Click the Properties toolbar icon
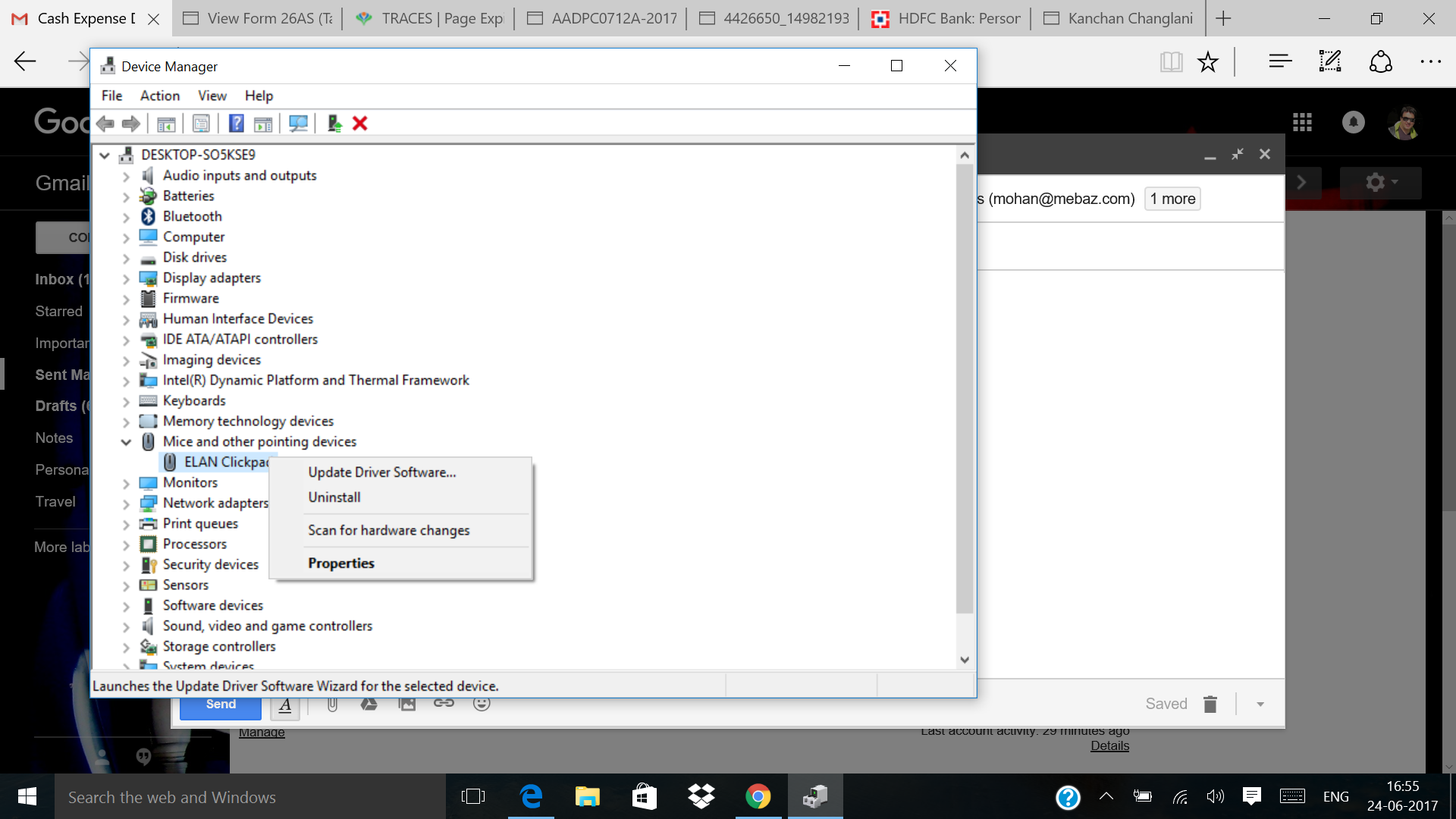Viewport: 1456px width, 819px height. [x=201, y=124]
